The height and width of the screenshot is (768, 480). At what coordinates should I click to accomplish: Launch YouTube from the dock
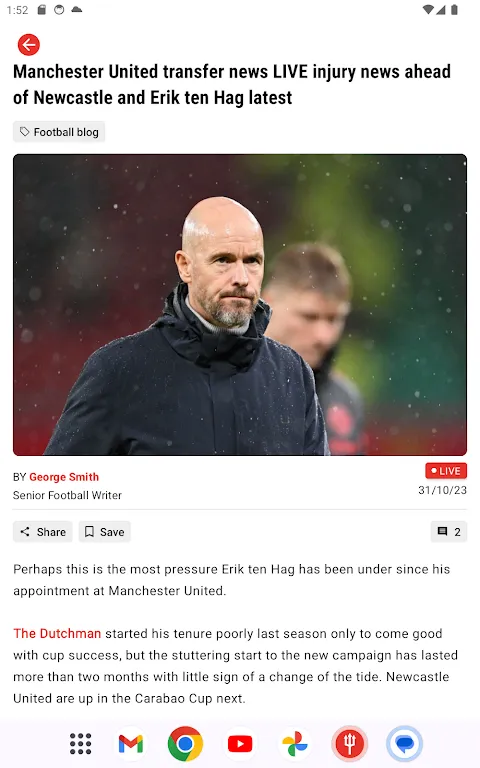(240, 744)
